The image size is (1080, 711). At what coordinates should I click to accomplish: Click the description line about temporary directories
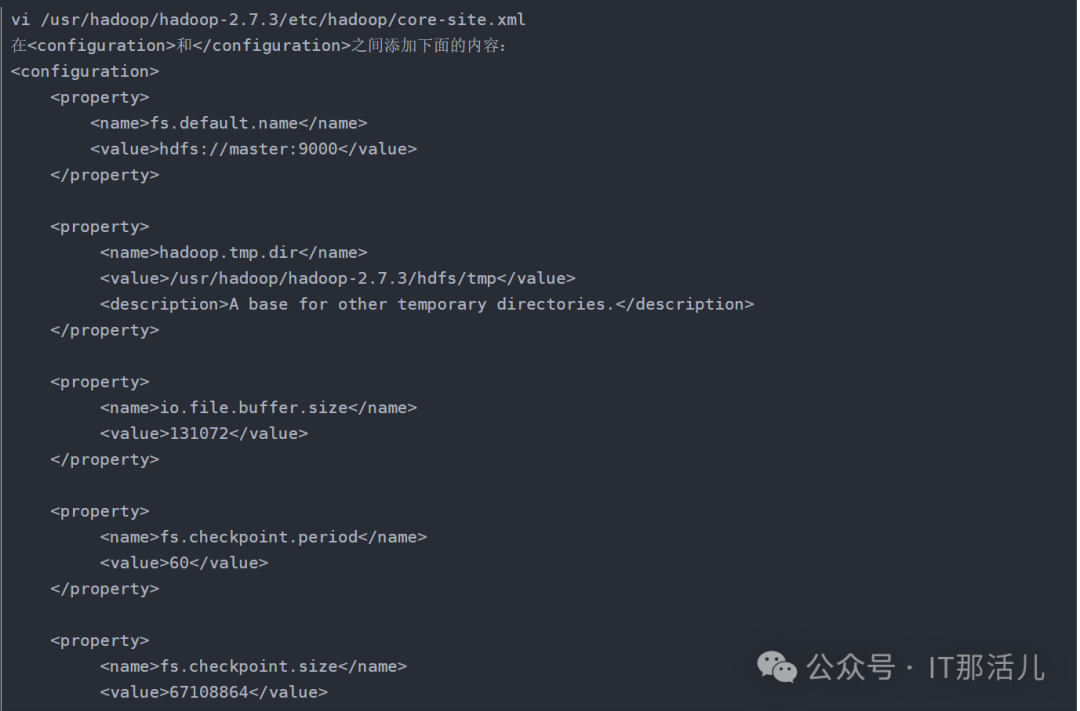[427, 304]
